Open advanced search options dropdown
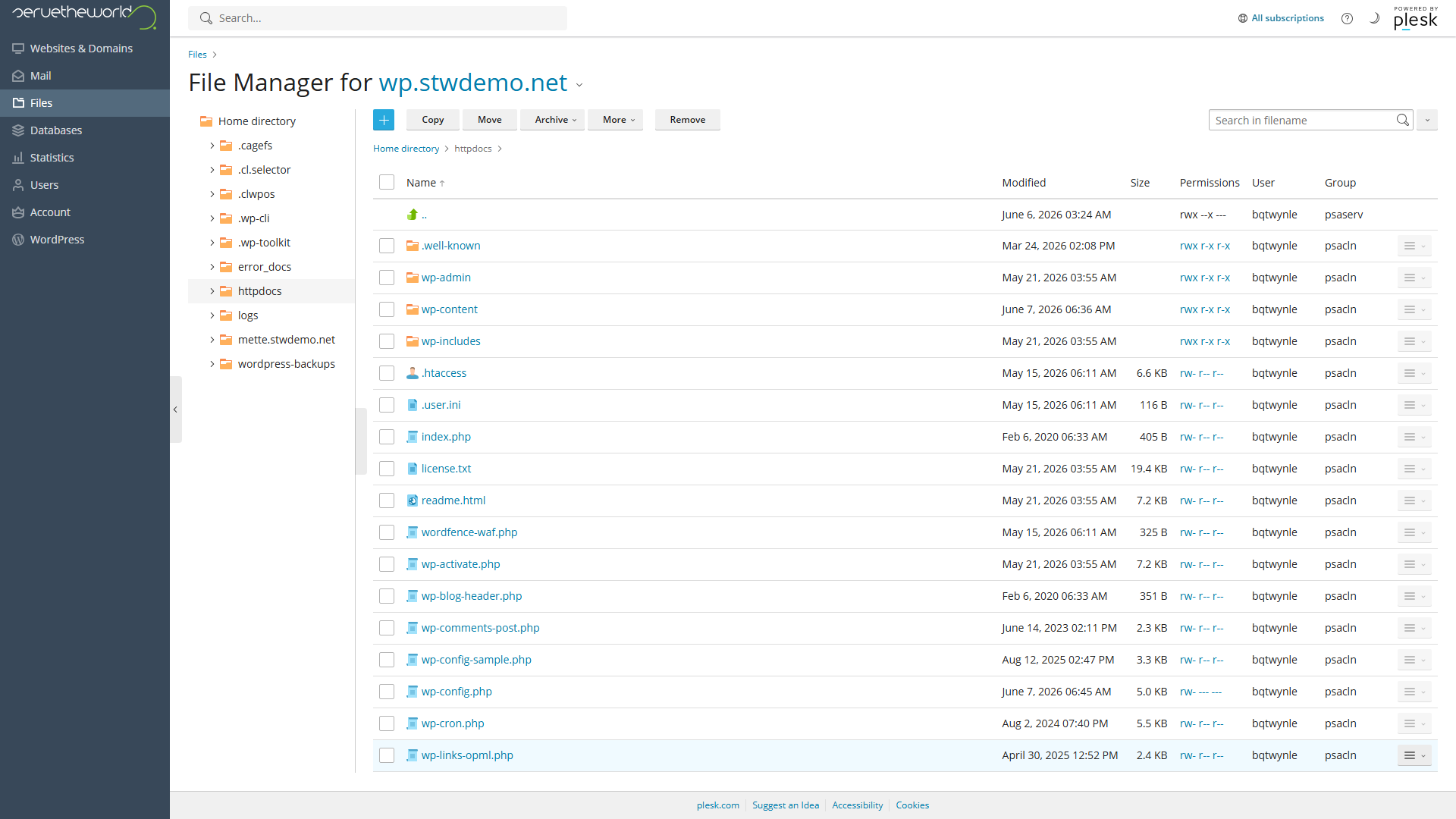1456x819 pixels. (x=1427, y=120)
